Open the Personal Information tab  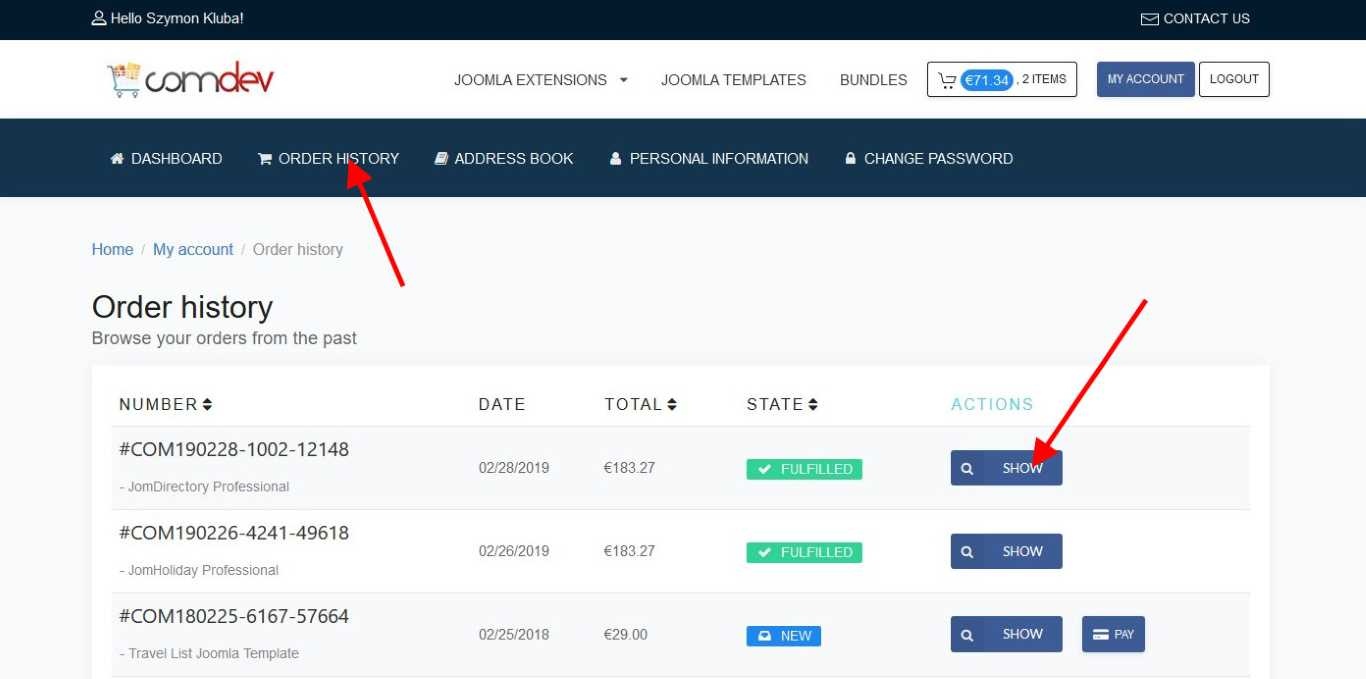(x=709, y=158)
